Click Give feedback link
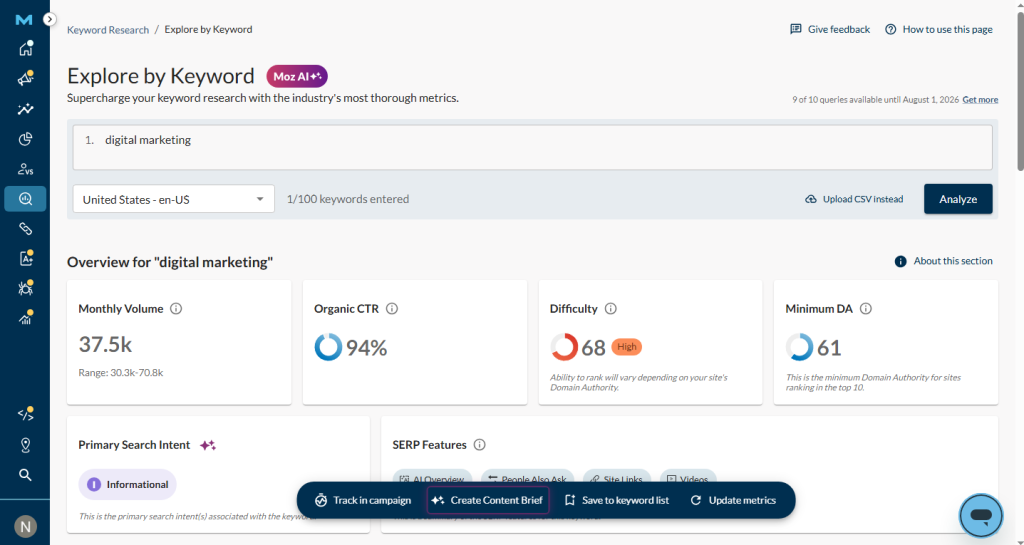This screenshot has width=1024, height=545. pos(830,29)
